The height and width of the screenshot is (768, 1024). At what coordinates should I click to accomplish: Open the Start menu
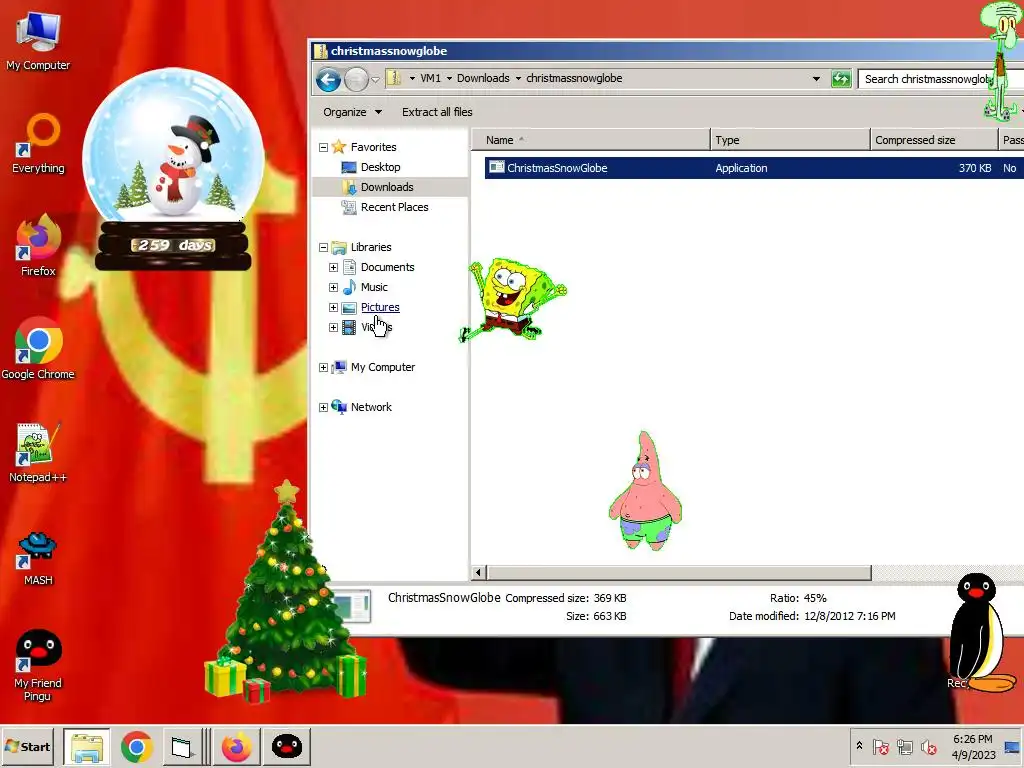click(27, 747)
